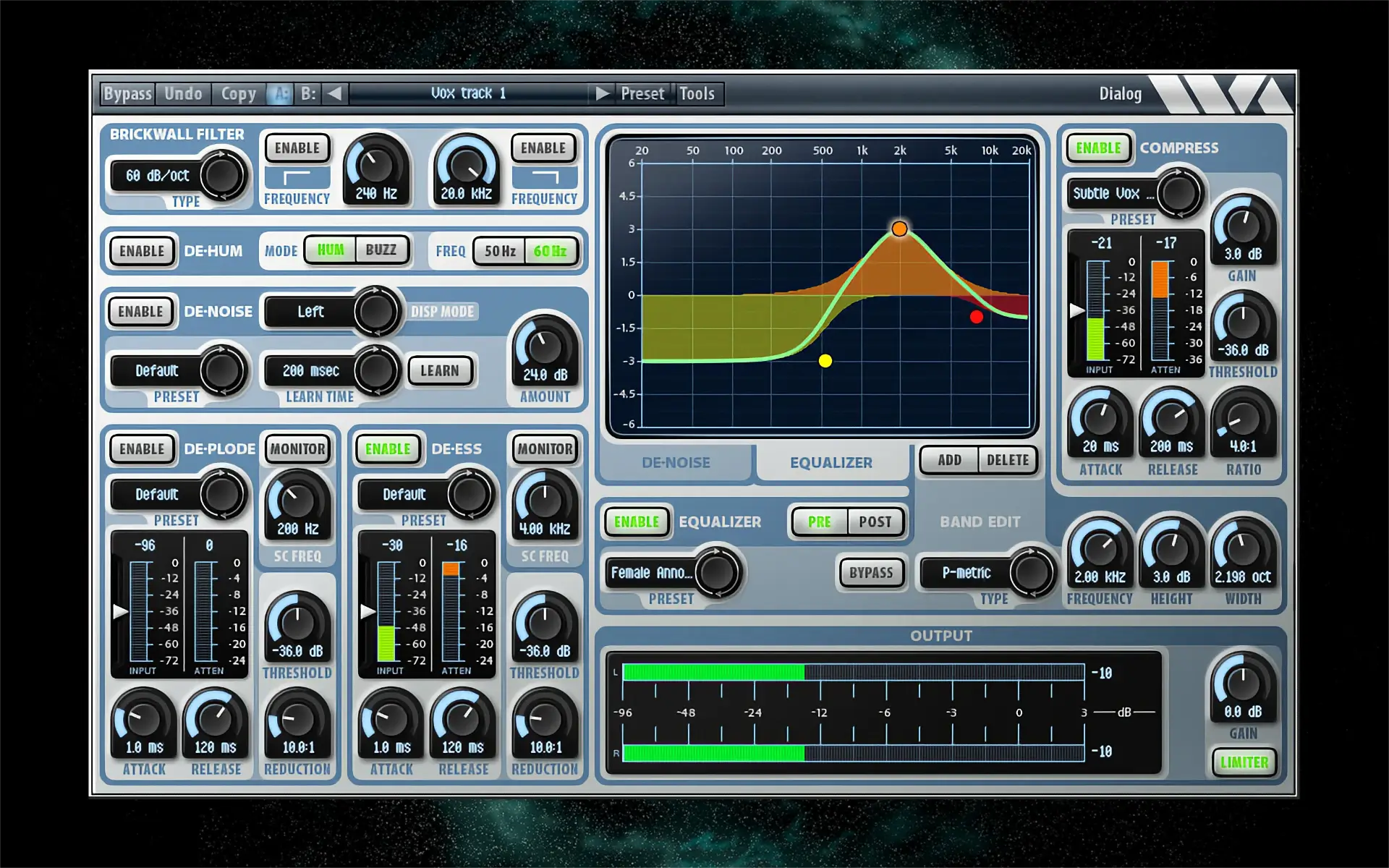Enable the De-Hum section
1389x868 pixels.
(x=142, y=251)
